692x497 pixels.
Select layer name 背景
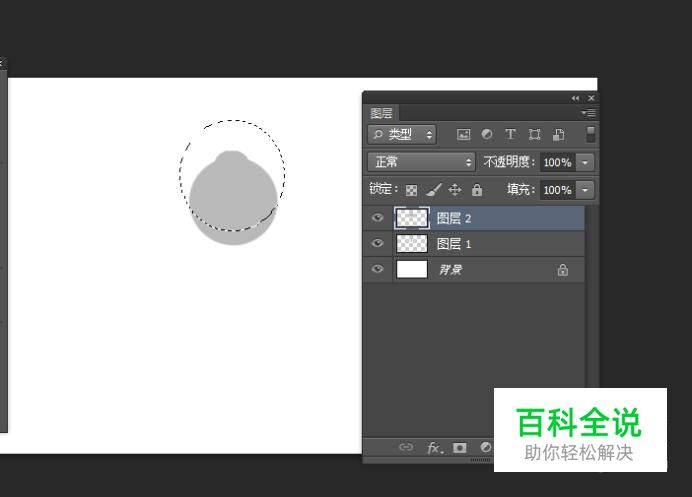[451, 269]
